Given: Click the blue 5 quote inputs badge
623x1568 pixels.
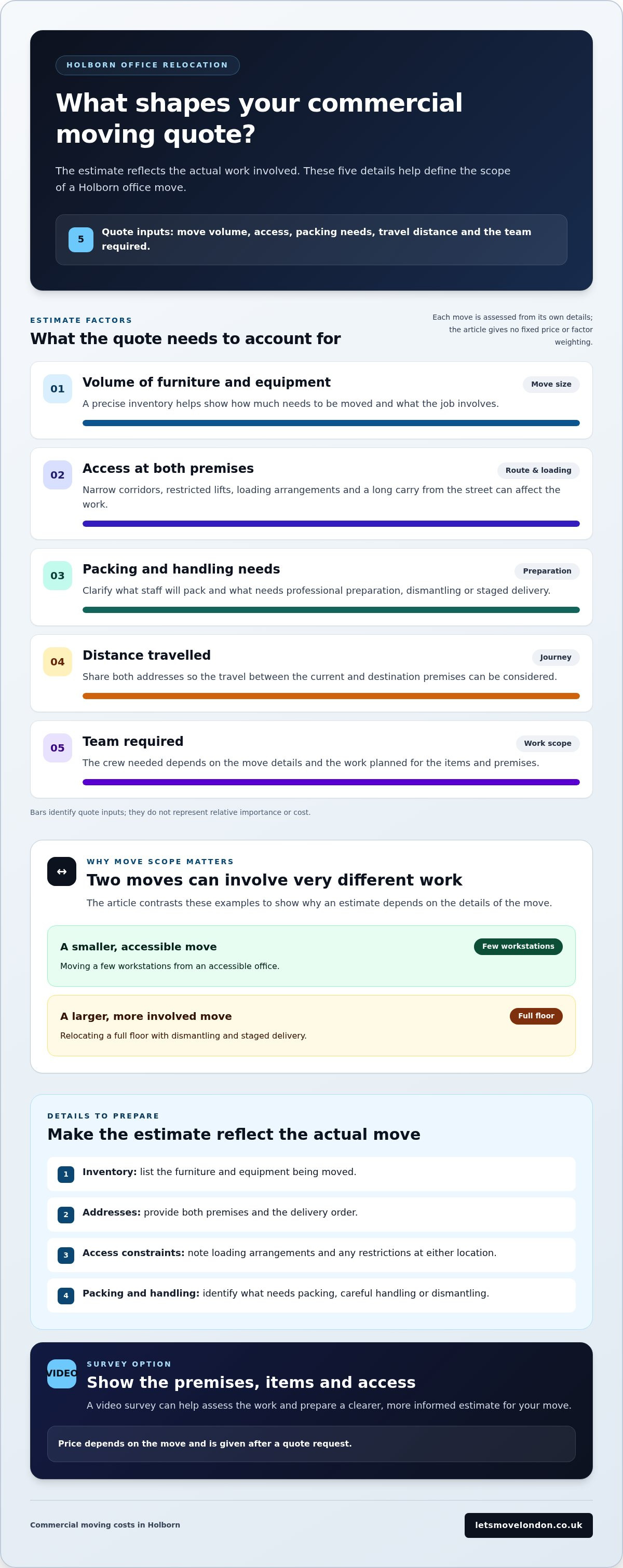Looking at the screenshot, I should [80, 239].
